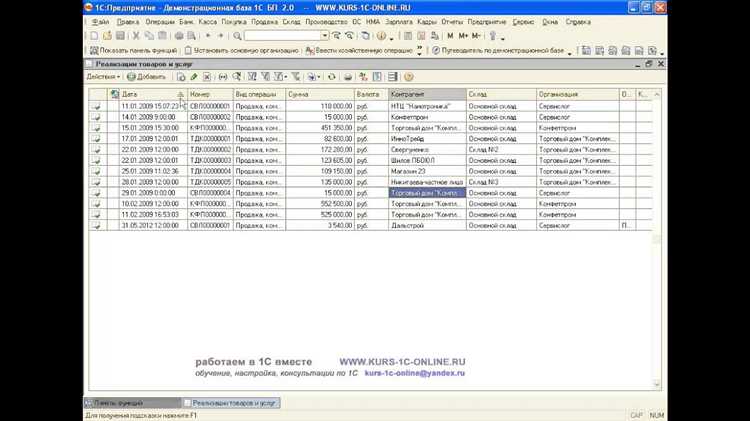
Task: Click the Сумма column header
Action: tap(320, 94)
